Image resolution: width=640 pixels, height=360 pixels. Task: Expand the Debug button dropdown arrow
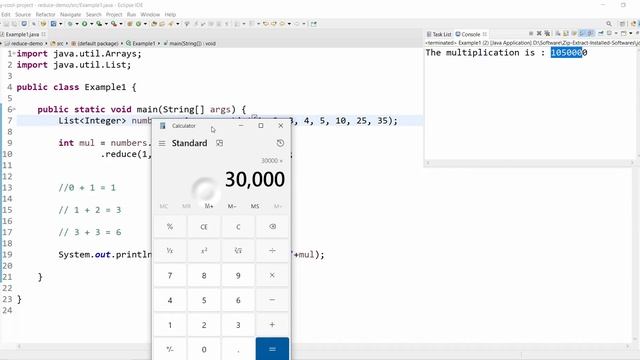(77, 24)
